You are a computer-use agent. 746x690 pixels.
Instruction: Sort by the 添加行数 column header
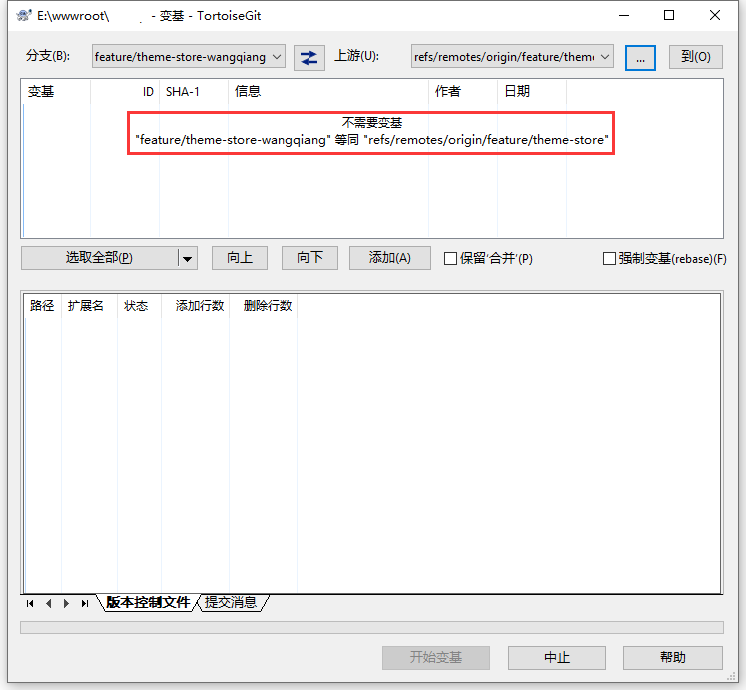[x=196, y=306]
